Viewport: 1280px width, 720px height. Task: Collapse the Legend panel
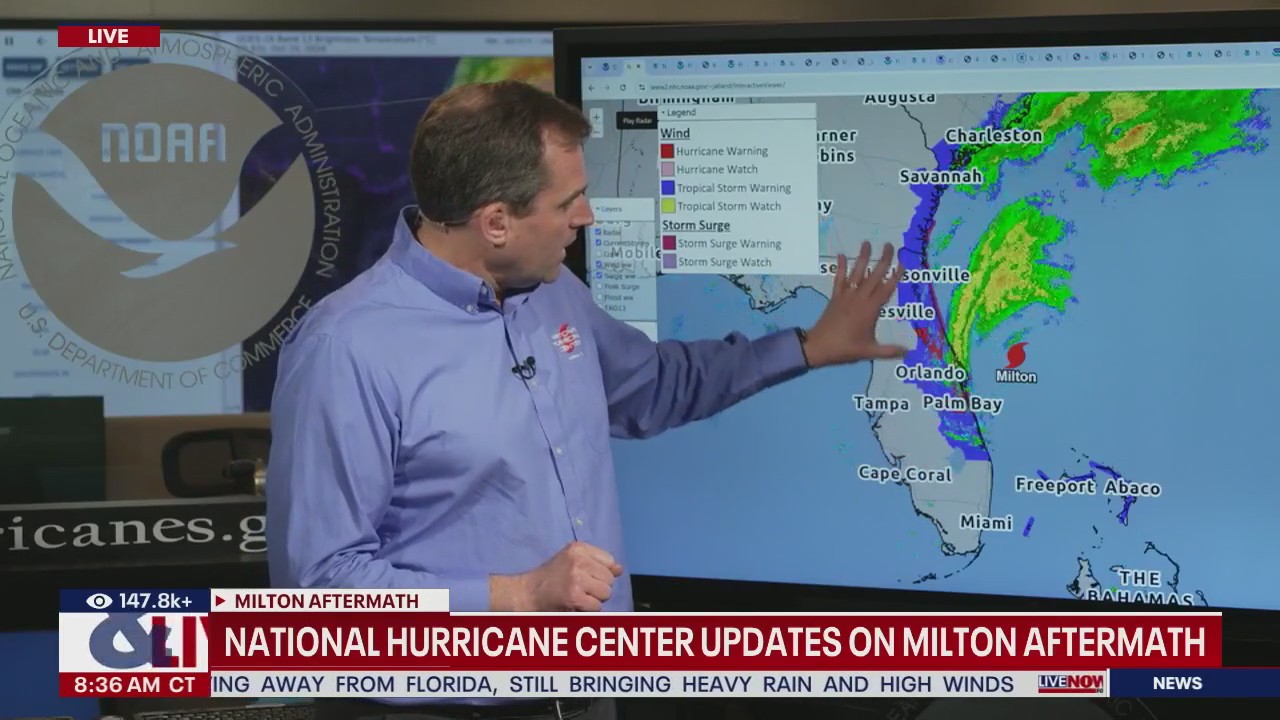[664, 112]
